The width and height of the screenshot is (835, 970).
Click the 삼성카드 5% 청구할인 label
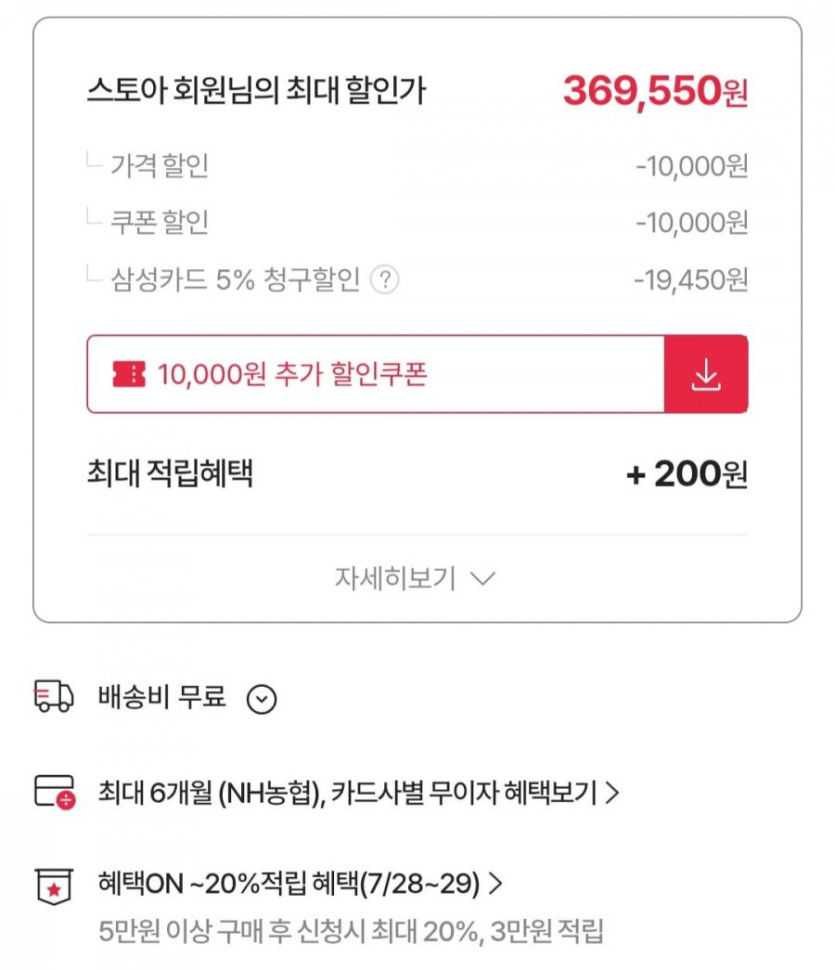coord(234,281)
